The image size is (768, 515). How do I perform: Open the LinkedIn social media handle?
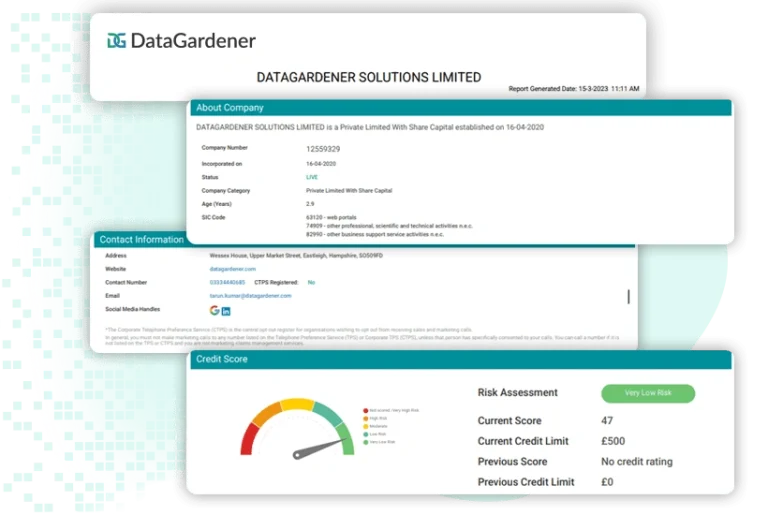[226, 311]
